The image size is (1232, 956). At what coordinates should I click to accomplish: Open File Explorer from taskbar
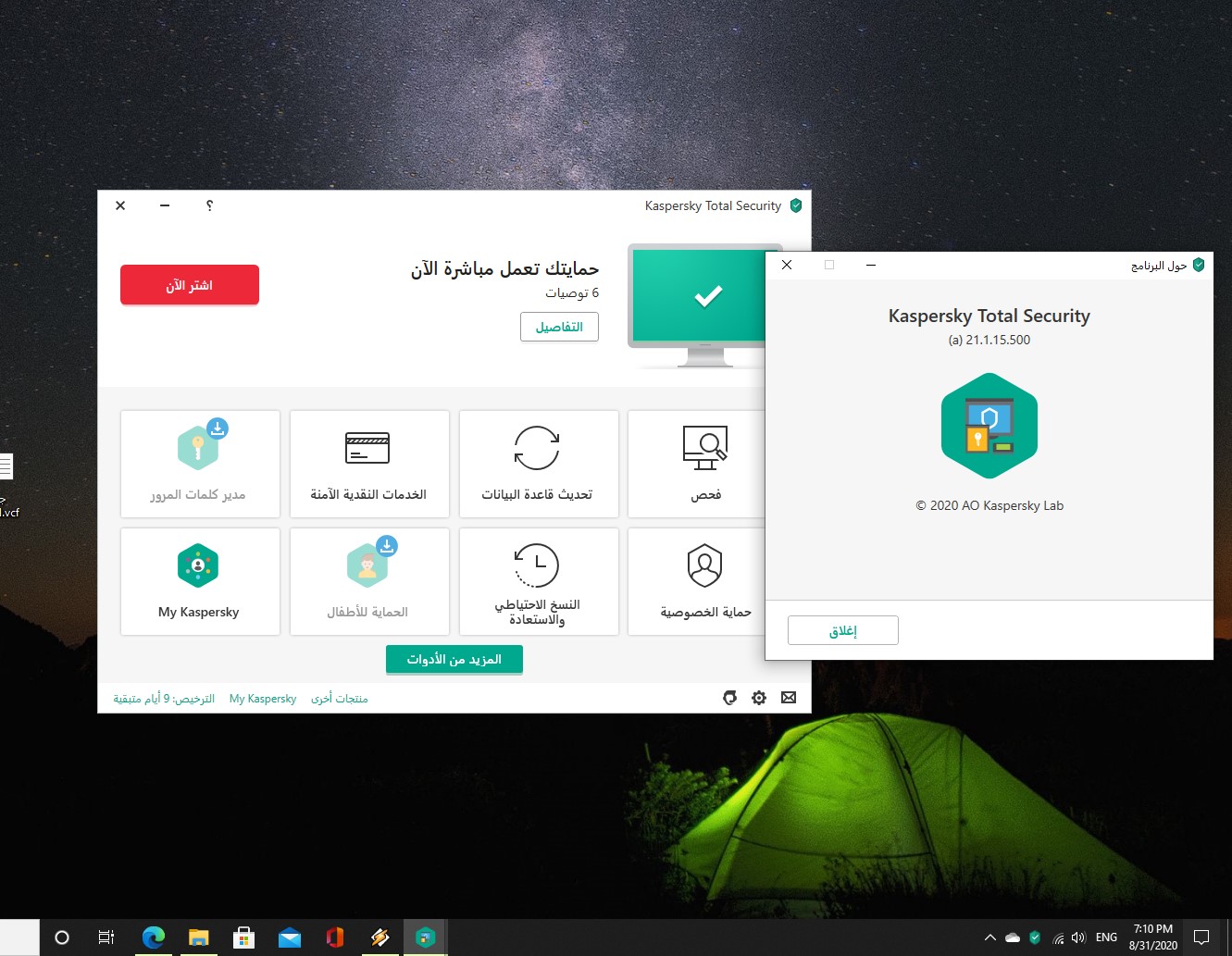[x=198, y=937]
